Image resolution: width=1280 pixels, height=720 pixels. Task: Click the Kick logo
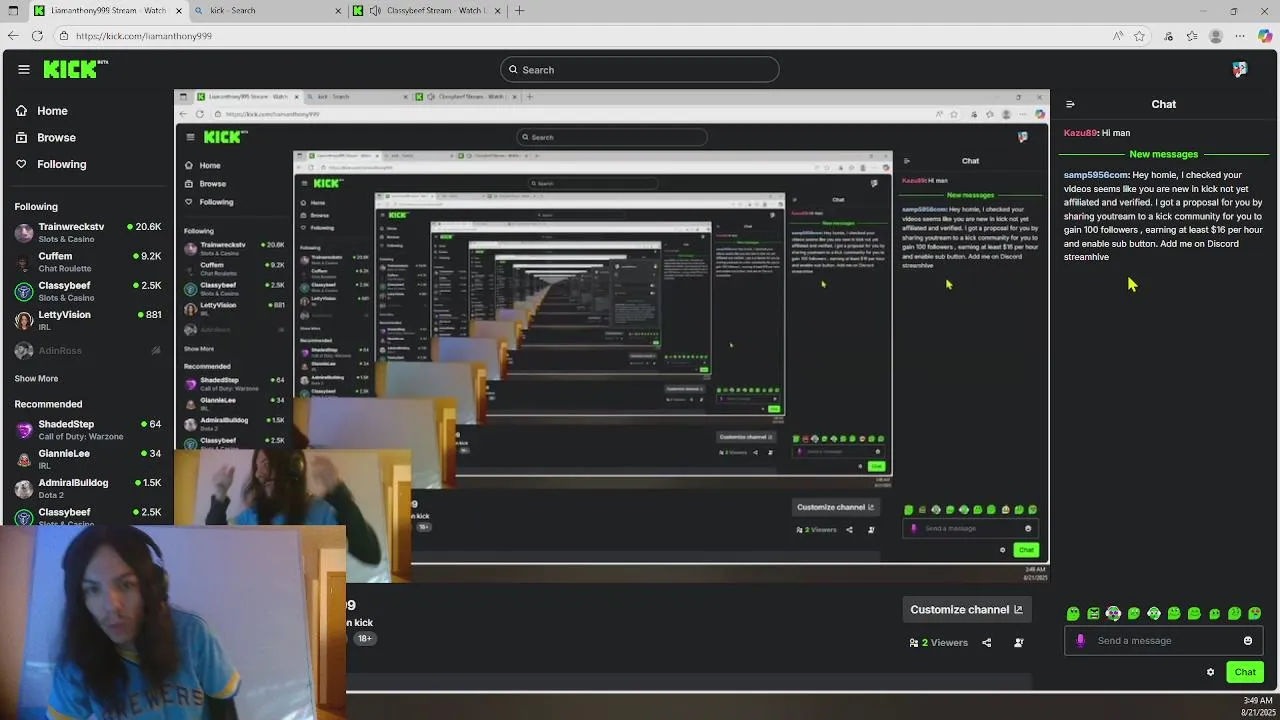[x=75, y=69]
